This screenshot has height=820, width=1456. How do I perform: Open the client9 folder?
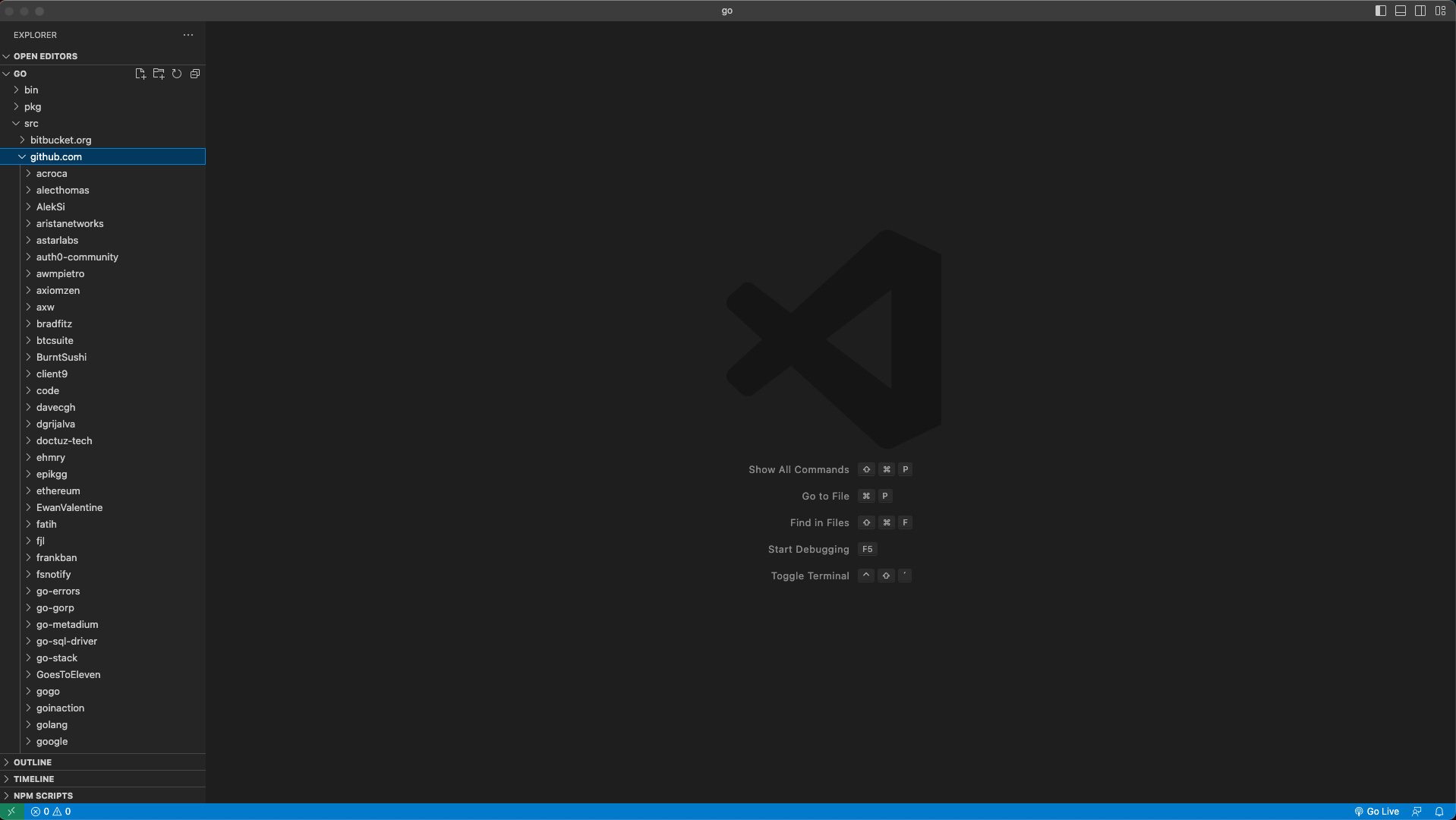coord(102,374)
